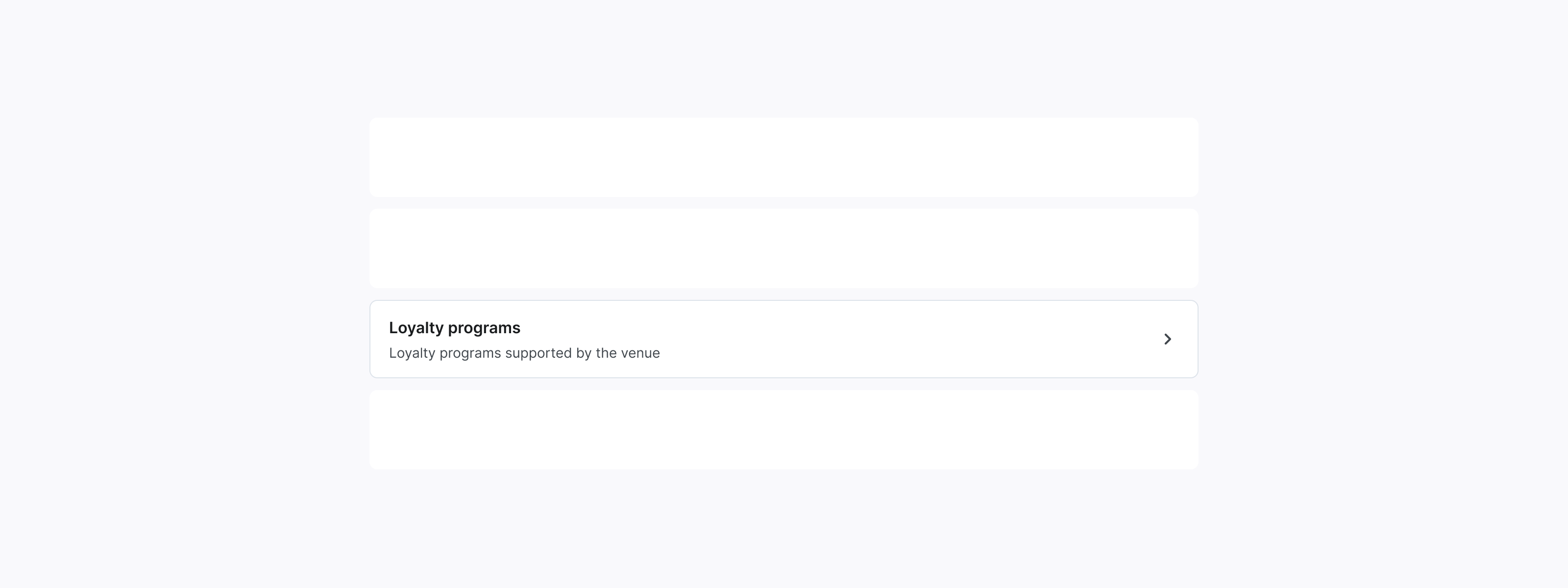Expand Loyalty programs using the right arrow
The height and width of the screenshot is (588, 1568).
(x=1167, y=339)
